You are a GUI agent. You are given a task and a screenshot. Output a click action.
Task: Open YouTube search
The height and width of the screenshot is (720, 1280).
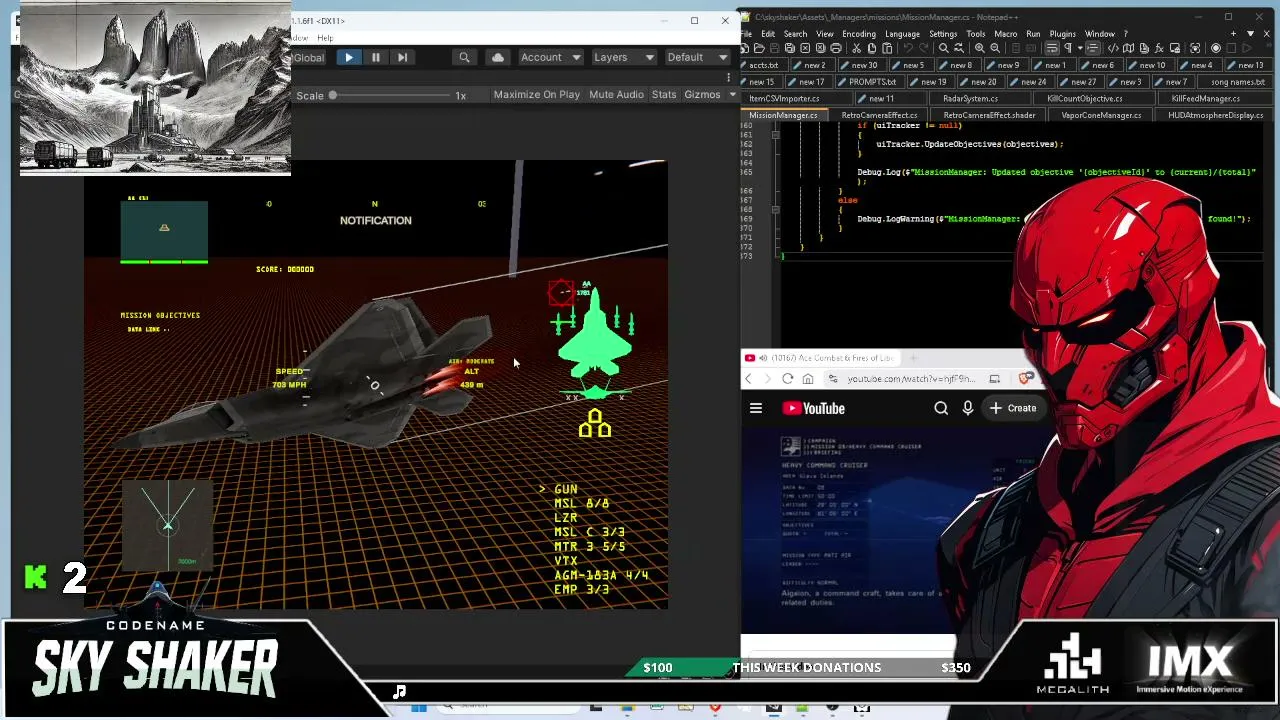pyautogui.click(x=941, y=408)
